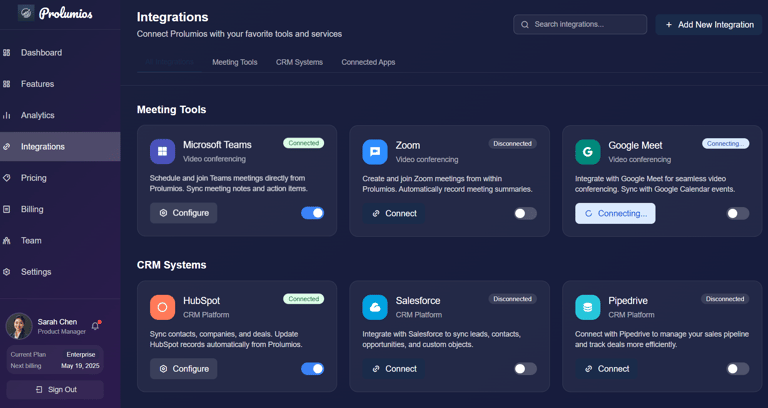Open Settings from the sidebar
Viewport: 768px width, 408px height.
[60, 272]
